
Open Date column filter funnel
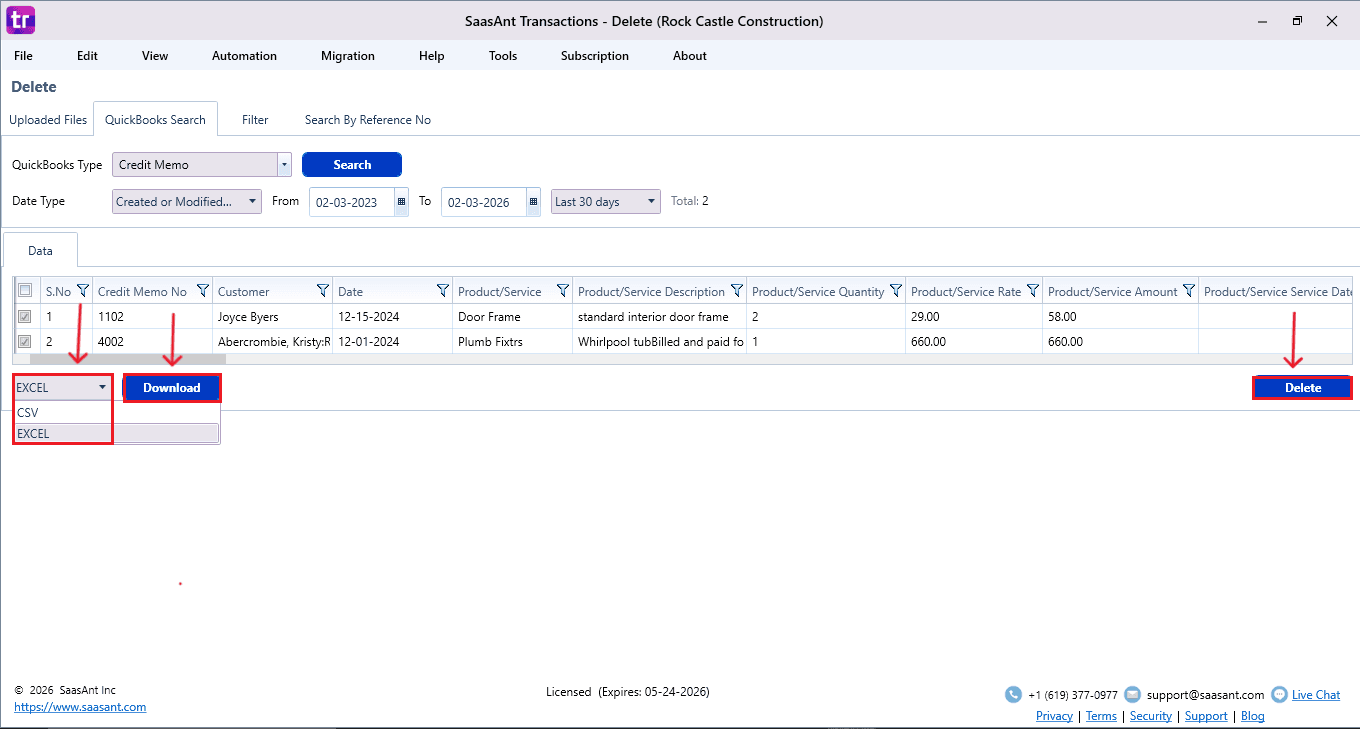pos(443,291)
